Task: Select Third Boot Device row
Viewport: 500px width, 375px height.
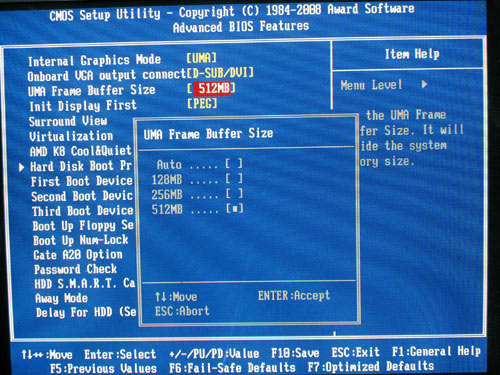Action: tap(83, 211)
